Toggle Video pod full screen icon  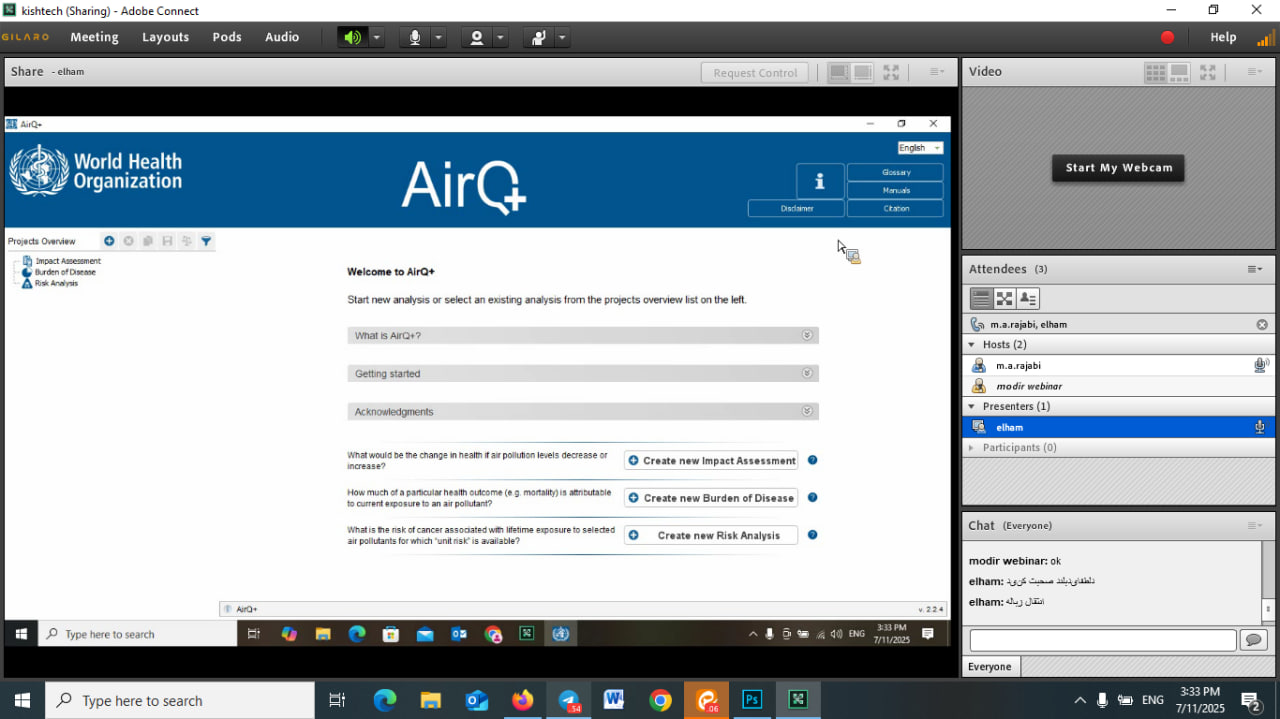pos(1208,72)
